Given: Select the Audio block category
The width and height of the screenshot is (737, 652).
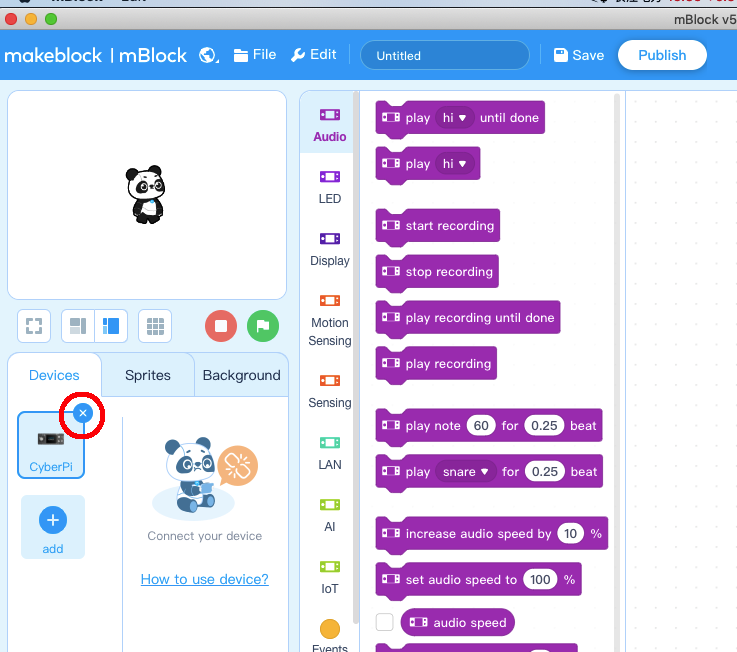Looking at the screenshot, I should 329,125.
